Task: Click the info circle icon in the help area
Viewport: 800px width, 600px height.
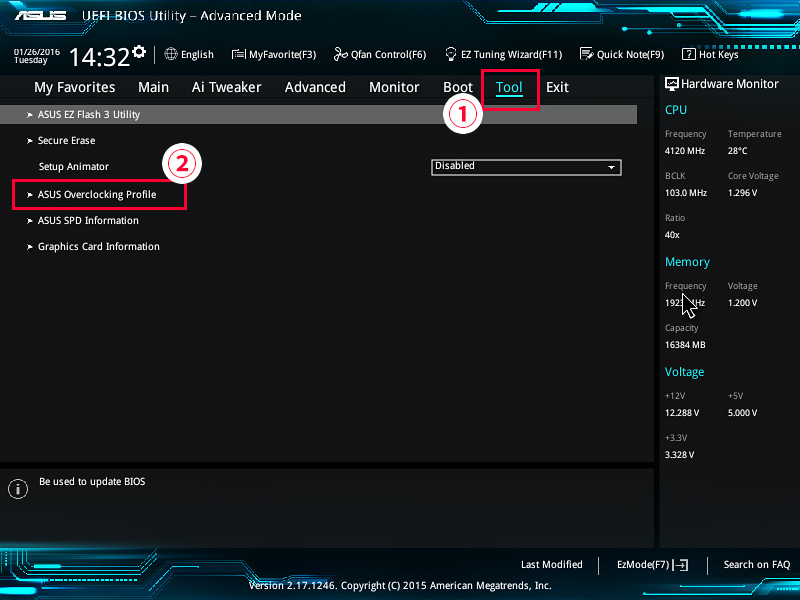Action: point(18,489)
